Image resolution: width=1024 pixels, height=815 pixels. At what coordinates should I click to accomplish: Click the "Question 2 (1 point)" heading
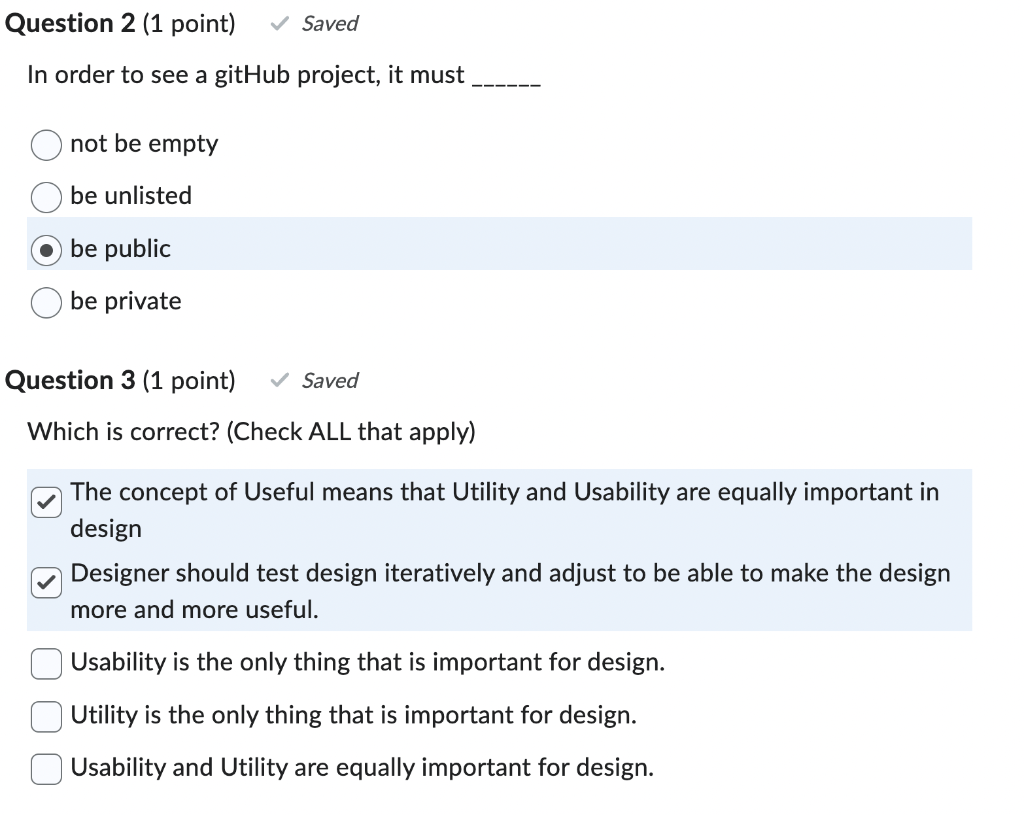click(120, 23)
